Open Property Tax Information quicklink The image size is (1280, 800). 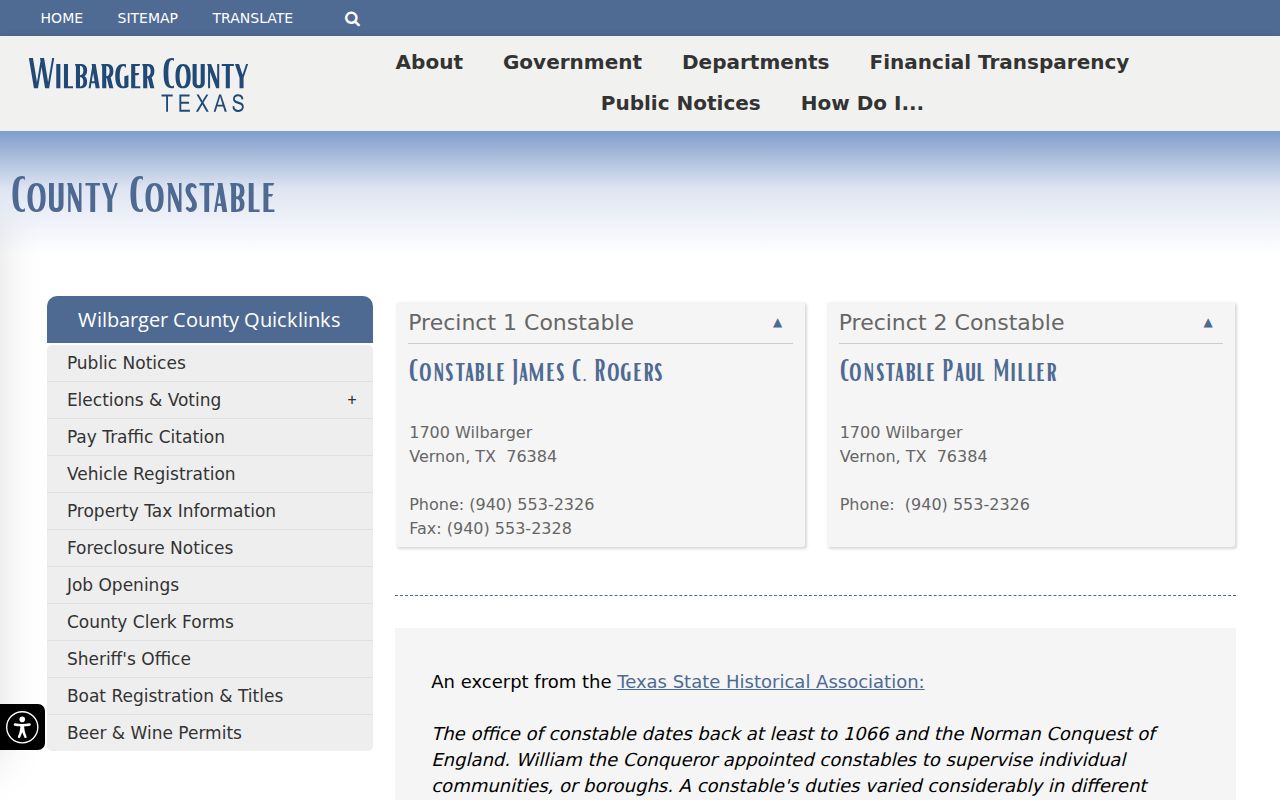point(210,511)
